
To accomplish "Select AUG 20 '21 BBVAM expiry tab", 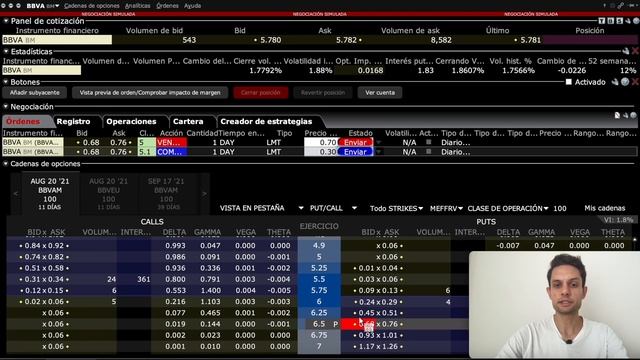I will tap(50, 193).
